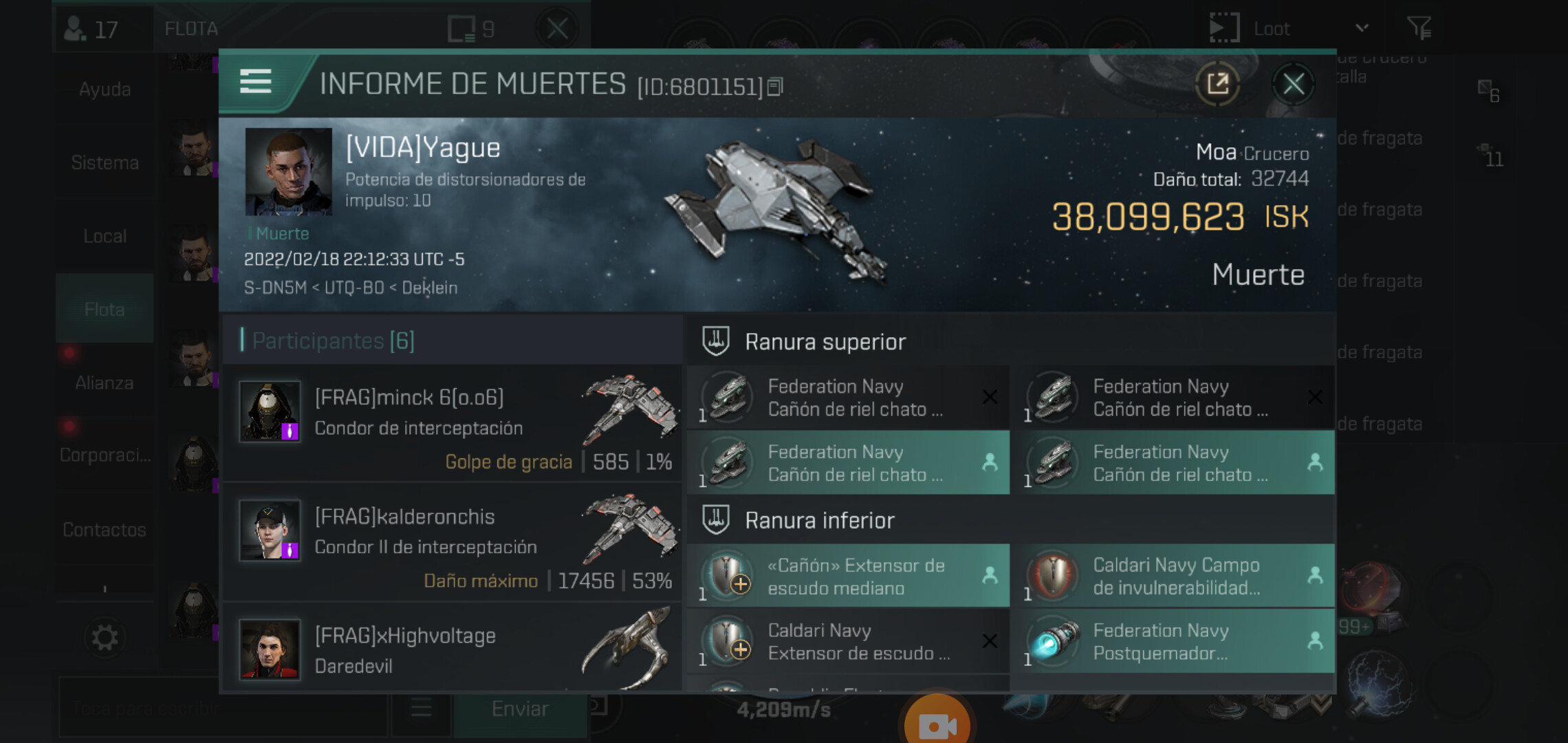Select participant [FRAG]kalderonchis entry
Viewport: 1568px width, 743px height.
pyautogui.click(x=453, y=541)
